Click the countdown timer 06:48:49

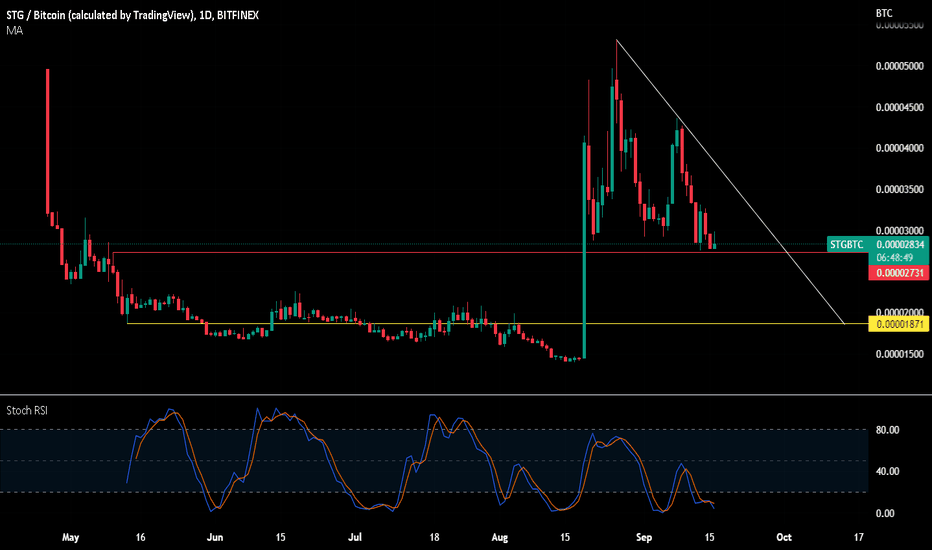click(895, 257)
